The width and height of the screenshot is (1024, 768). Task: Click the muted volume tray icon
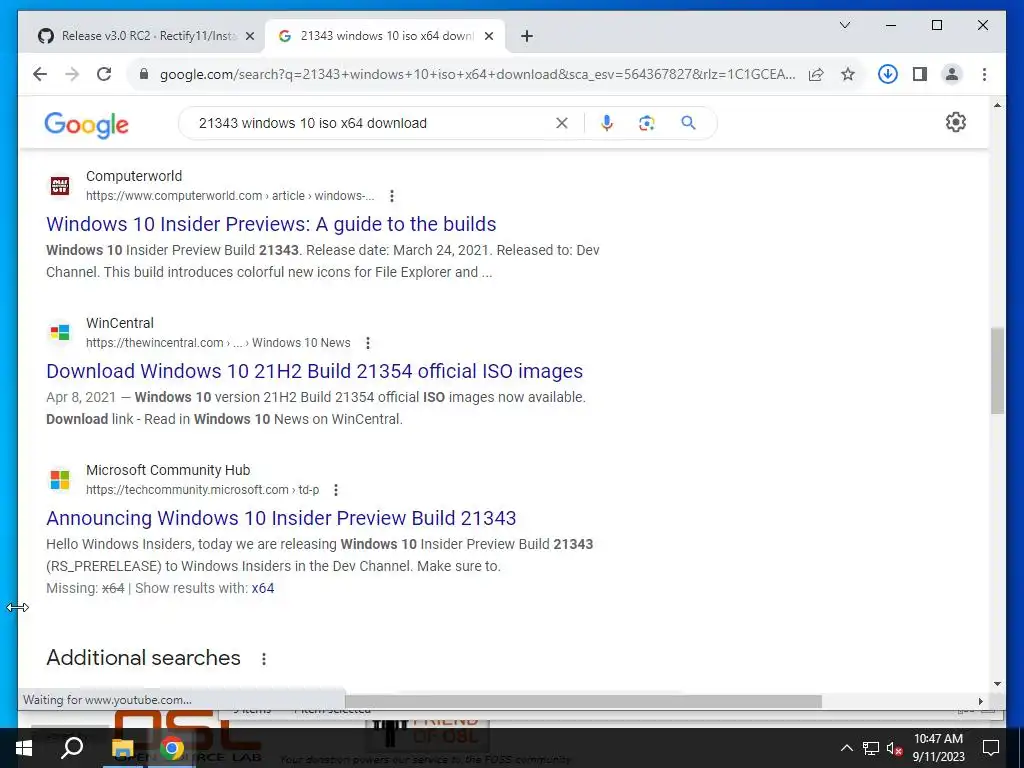coord(895,748)
